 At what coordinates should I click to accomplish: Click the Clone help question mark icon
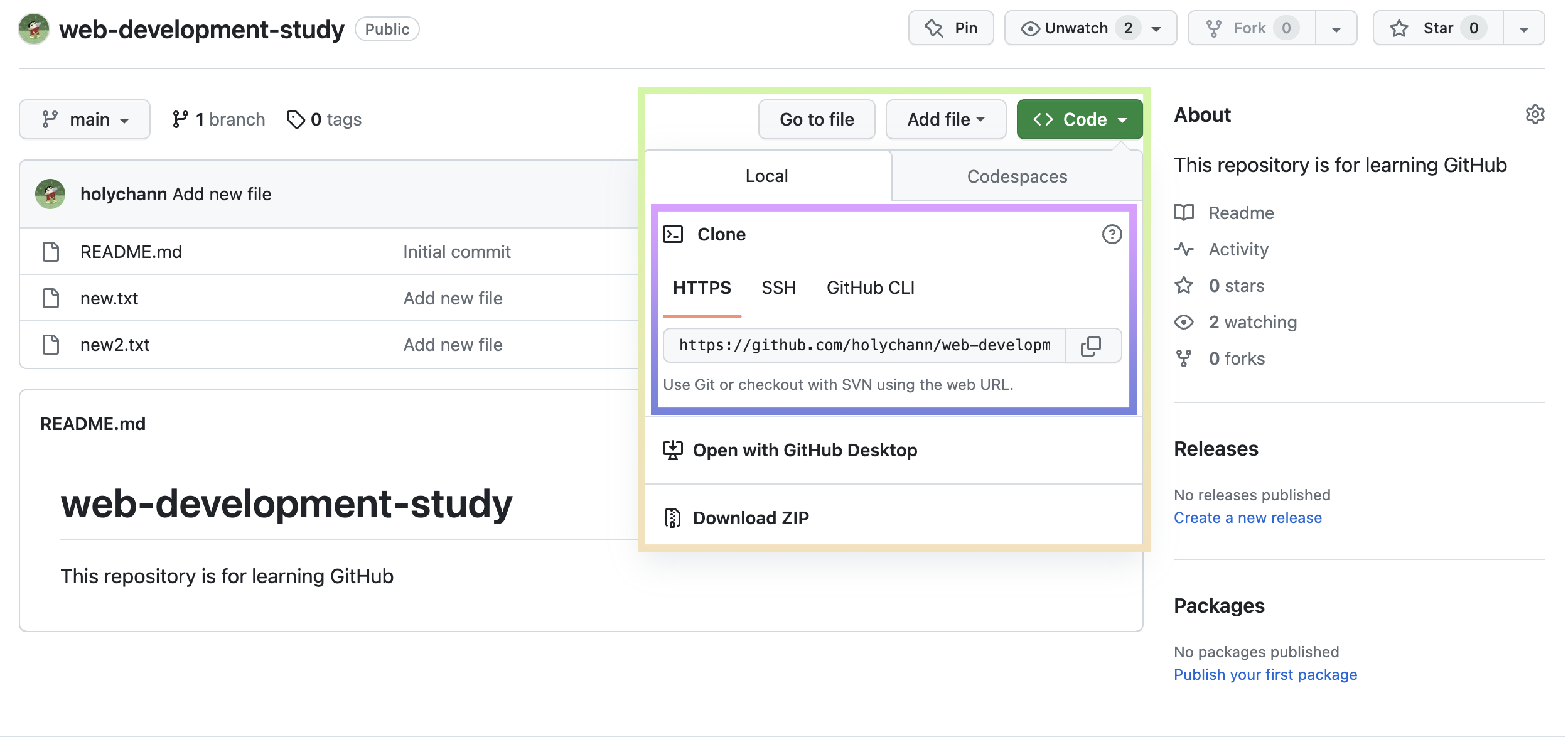tap(1112, 234)
